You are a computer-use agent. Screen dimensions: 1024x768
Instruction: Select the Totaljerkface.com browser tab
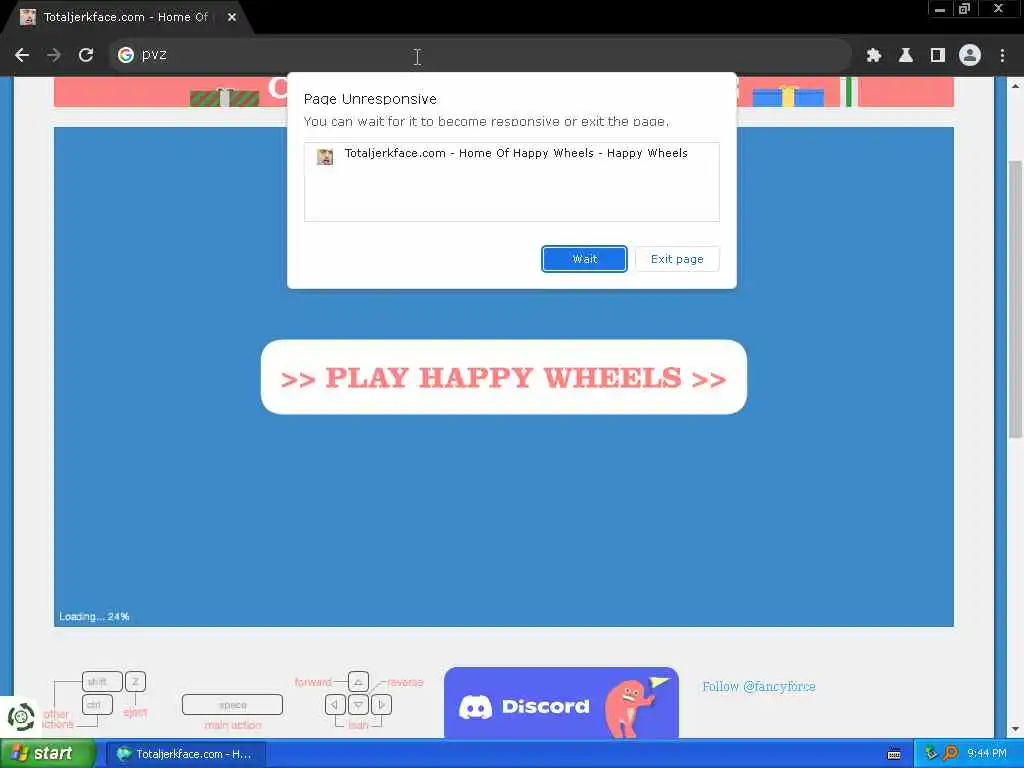point(127,17)
